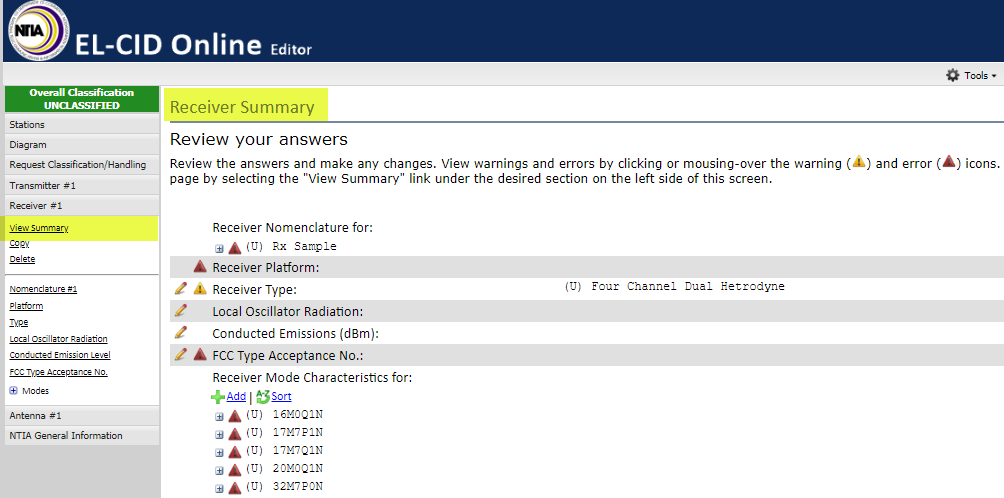
Task: Click the Overall Classification UNCLASSIFIED banner
Action: [x=82, y=99]
